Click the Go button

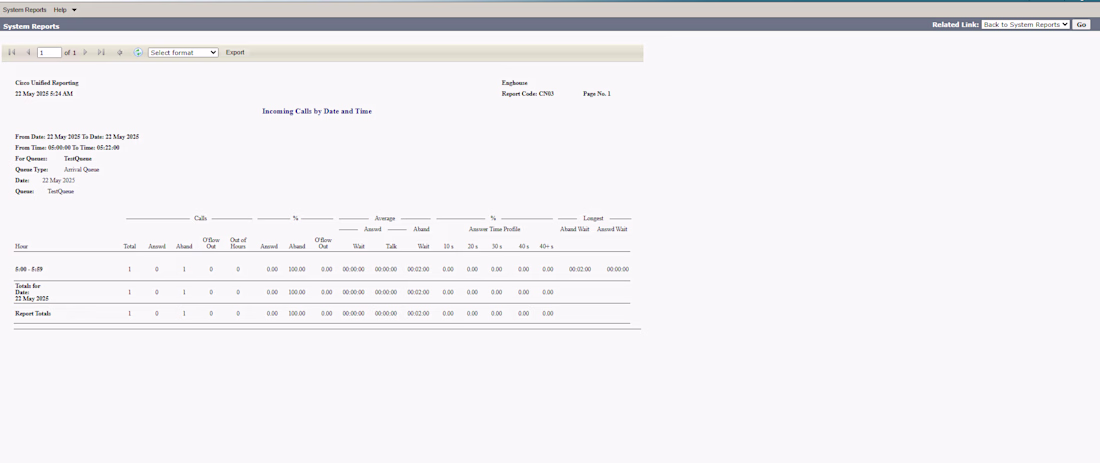[x=1081, y=25]
